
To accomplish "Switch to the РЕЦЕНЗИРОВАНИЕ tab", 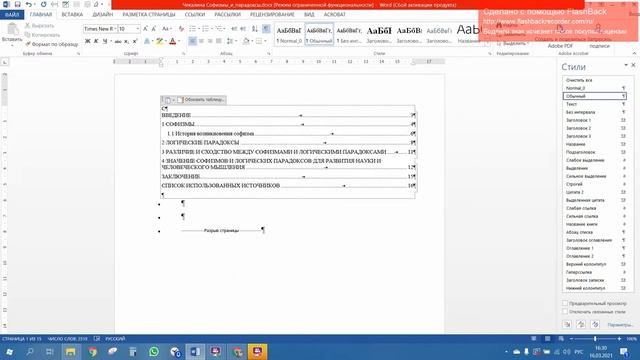I will pyautogui.click(x=272, y=14).
